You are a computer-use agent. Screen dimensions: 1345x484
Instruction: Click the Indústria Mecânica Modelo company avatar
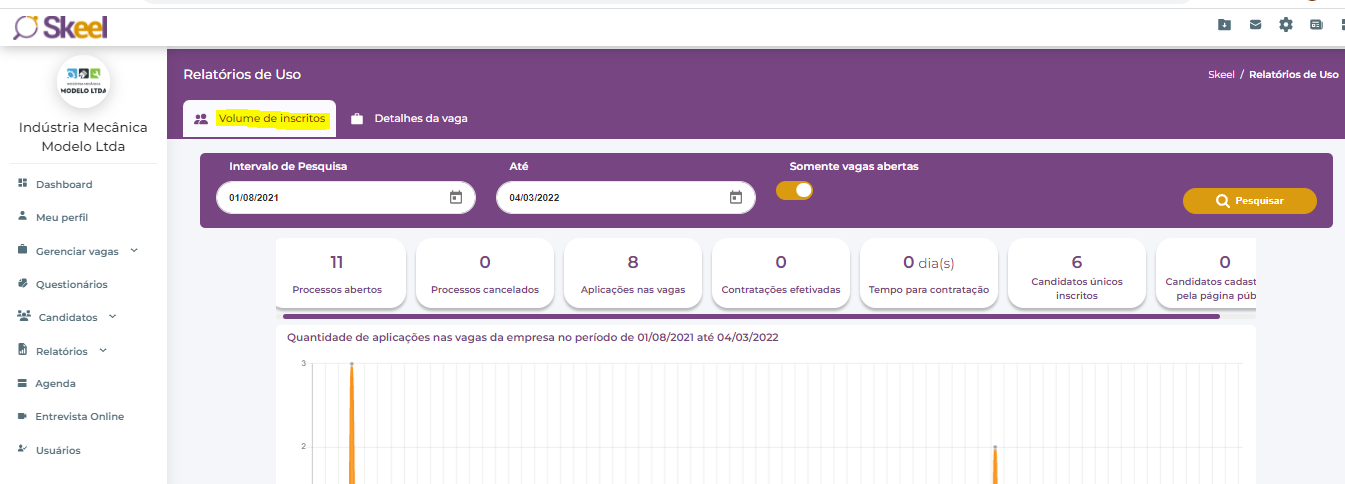[83, 82]
